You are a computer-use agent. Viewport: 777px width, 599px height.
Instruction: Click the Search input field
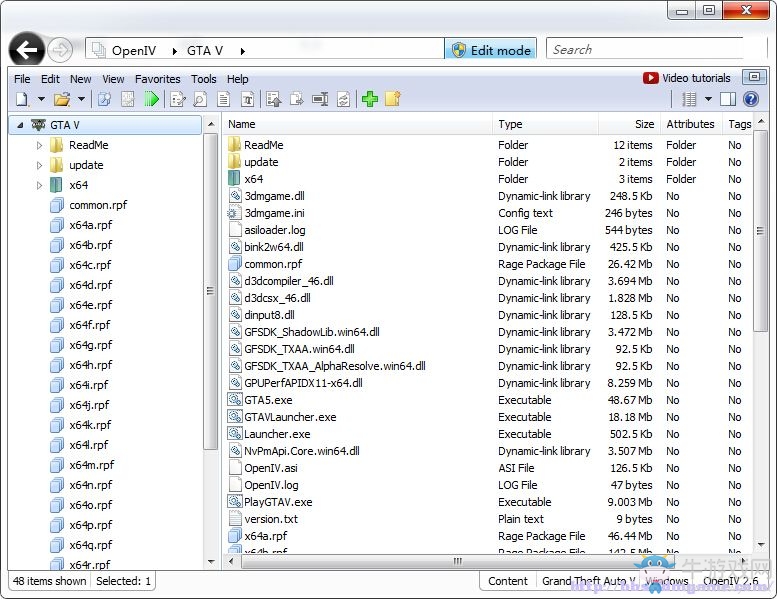pyautogui.click(x=647, y=50)
